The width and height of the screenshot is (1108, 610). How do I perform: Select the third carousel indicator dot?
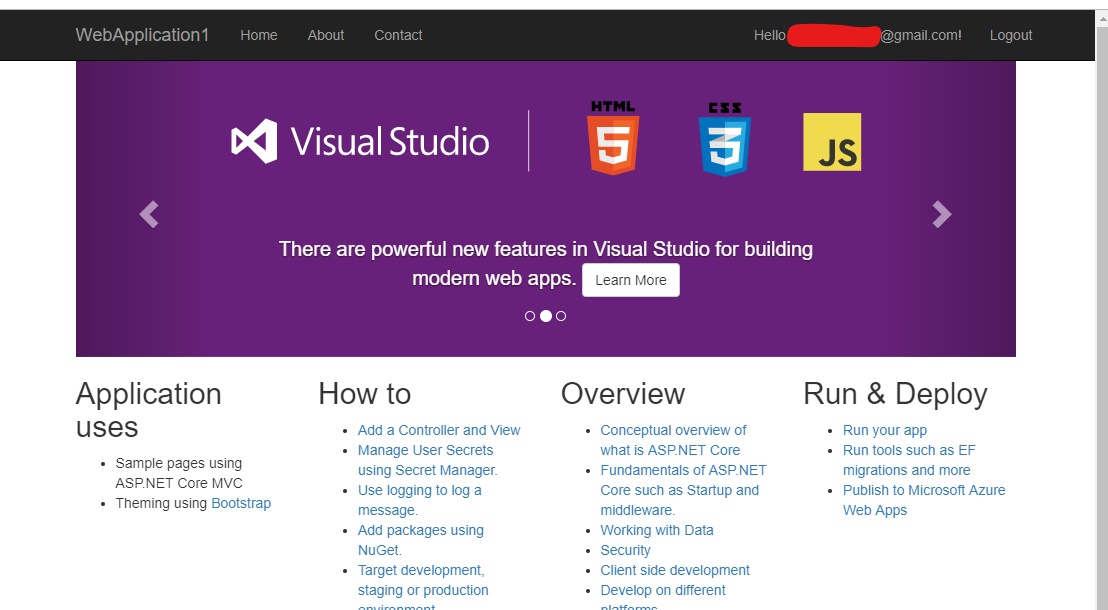coord(561,316)
